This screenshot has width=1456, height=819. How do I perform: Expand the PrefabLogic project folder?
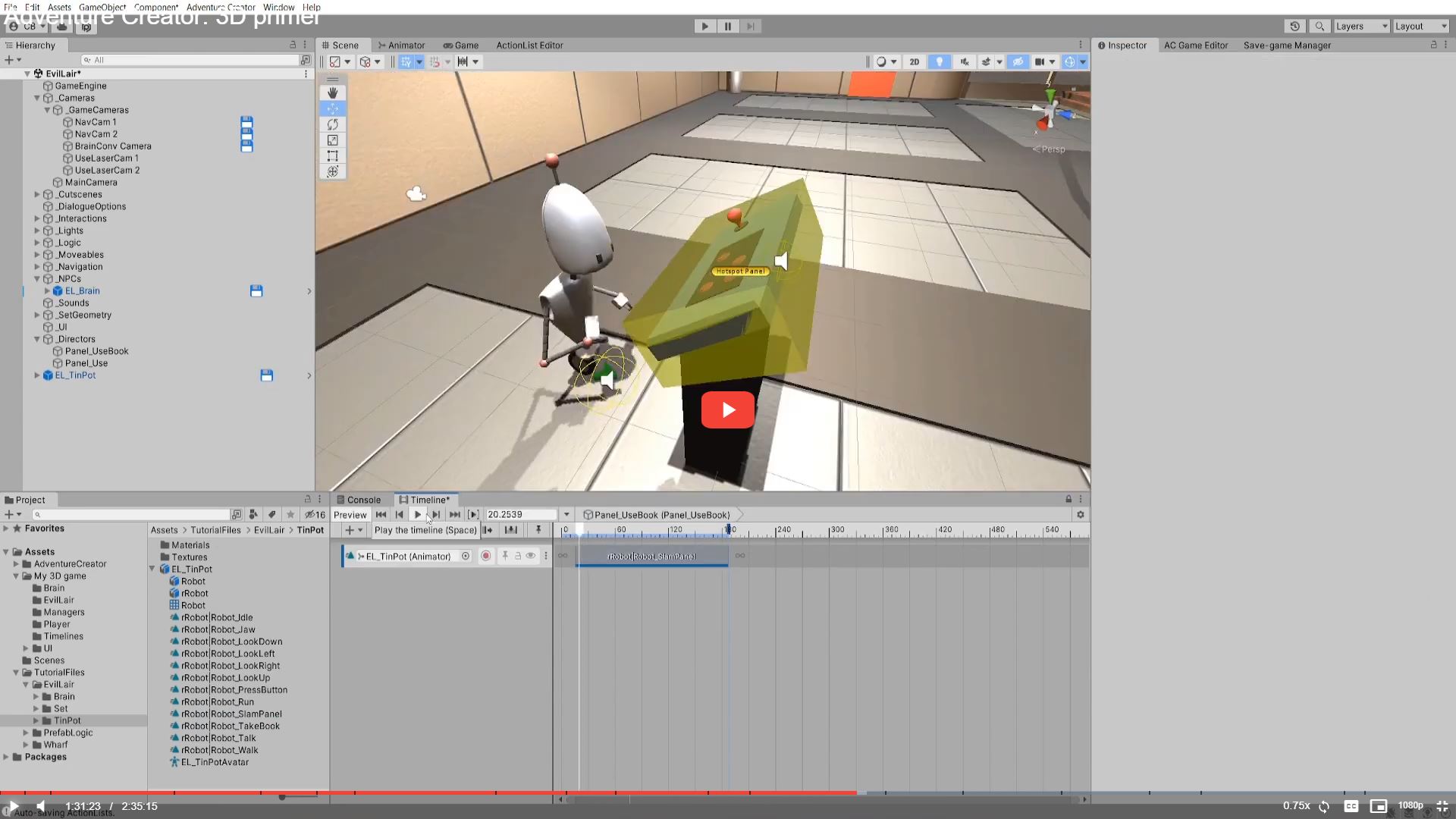[26, 733]
